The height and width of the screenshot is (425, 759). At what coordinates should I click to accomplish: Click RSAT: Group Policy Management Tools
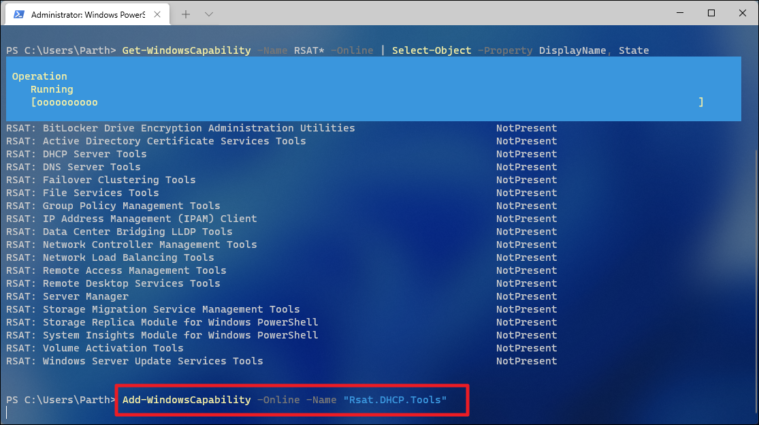coord(113,206)
